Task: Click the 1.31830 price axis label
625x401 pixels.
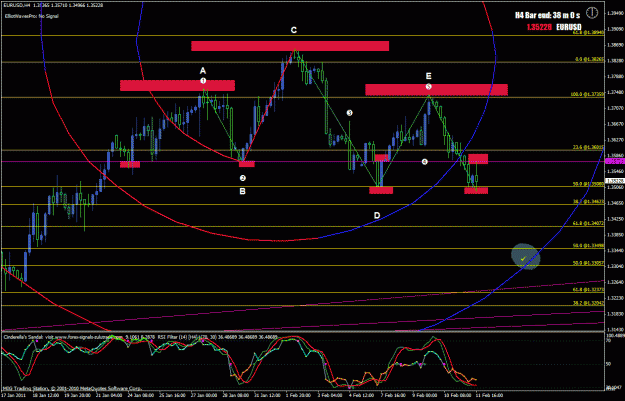Action: coord(615,313)
